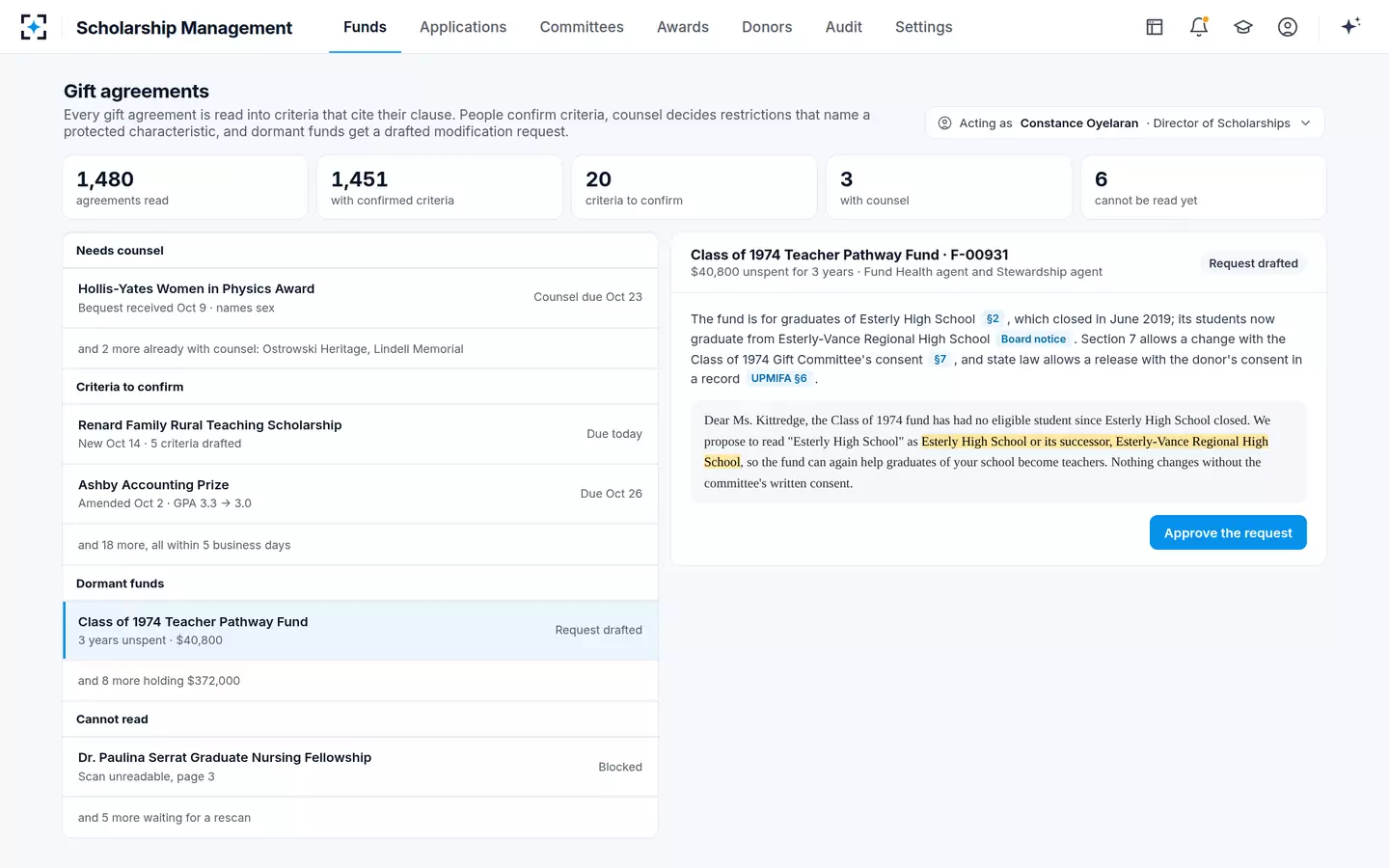Click the person icon beside Acting as

pyautogui.click(x=945, y=123)
